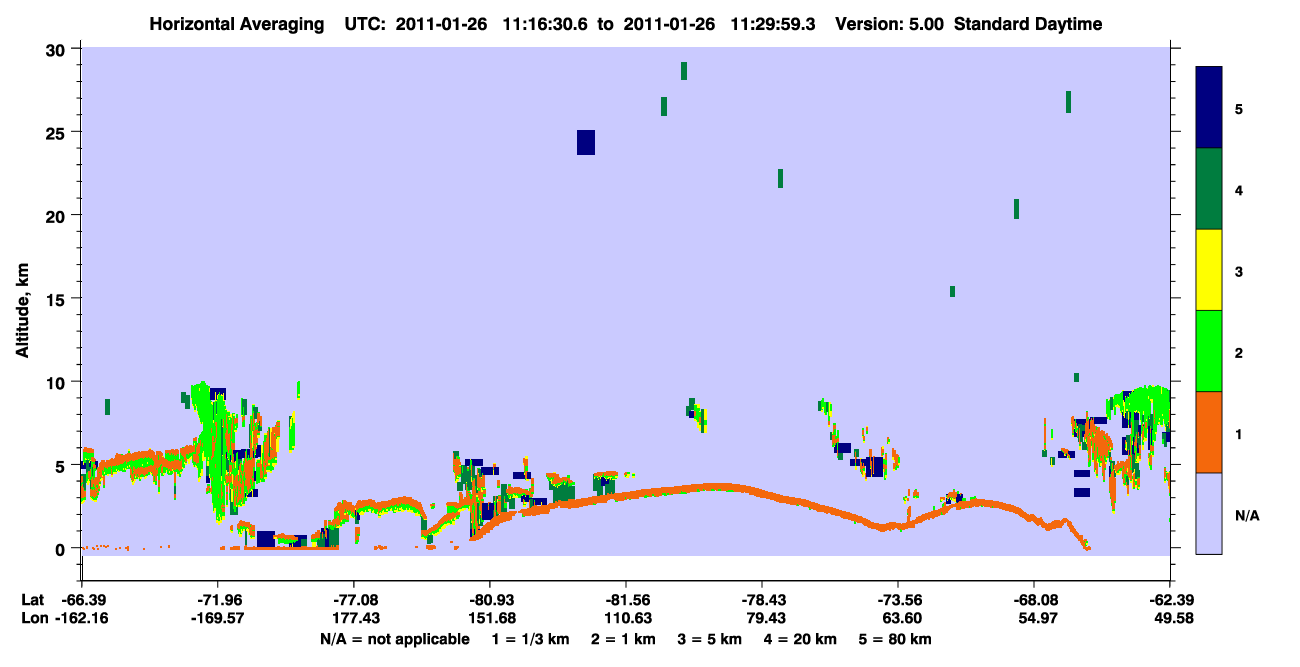Click legend text '2 = 1 km'

(625, 639)
